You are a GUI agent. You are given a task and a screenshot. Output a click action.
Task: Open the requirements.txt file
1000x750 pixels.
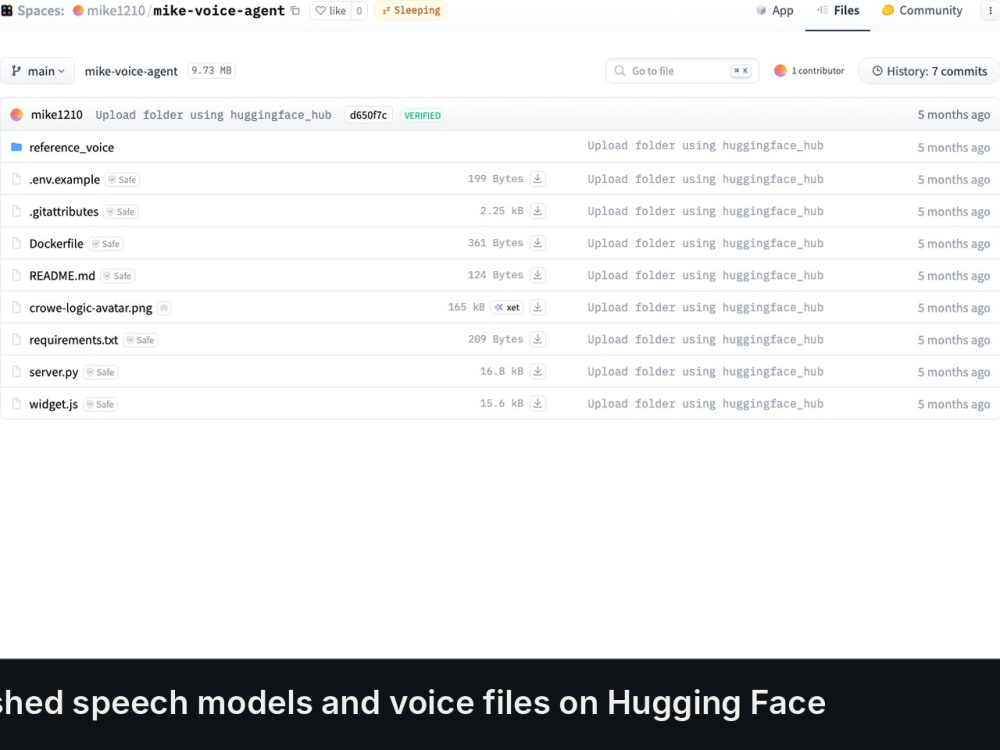point(73,340)
